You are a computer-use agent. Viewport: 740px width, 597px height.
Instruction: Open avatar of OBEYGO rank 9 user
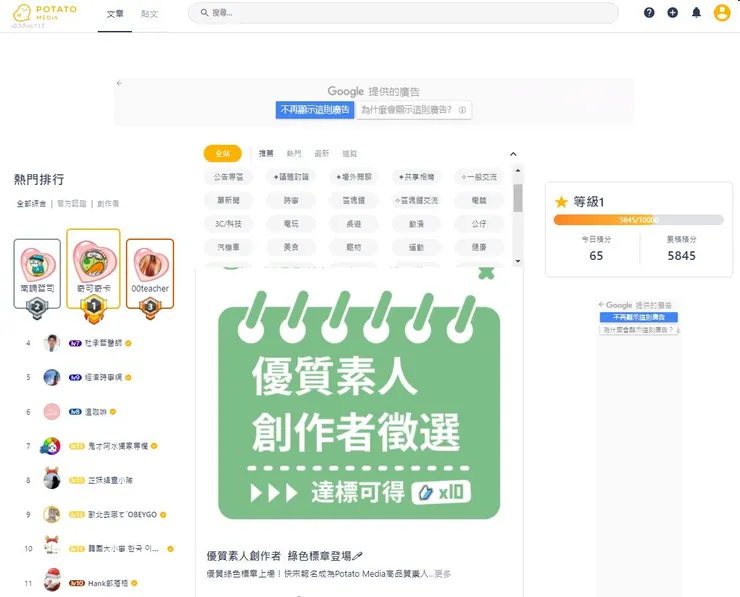pyautogui.click(x=51, y=514)
